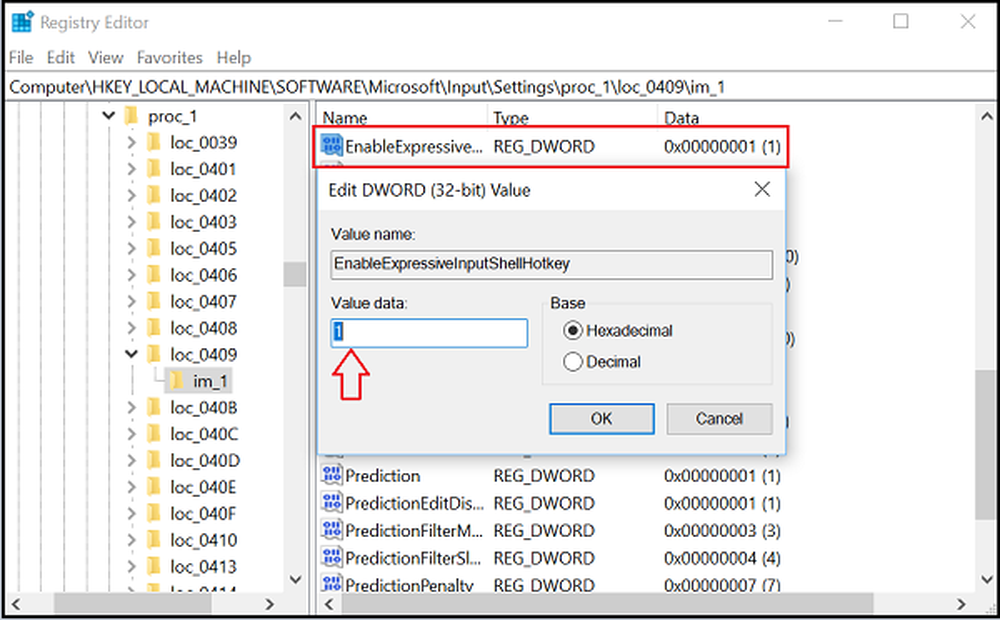Image resolution: width=1000 pixels, height=620 pixels.
Task: Click the Prediction DWORD value icon
Action: click(332, 475)
